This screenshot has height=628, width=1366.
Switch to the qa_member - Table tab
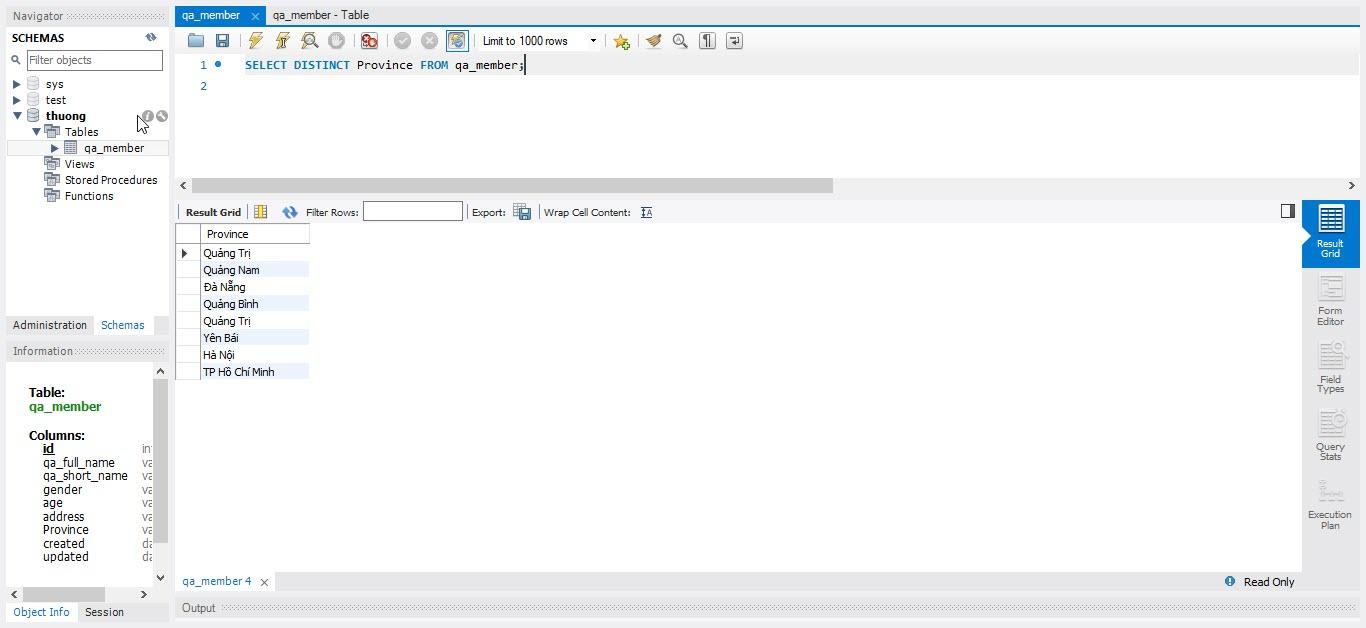click(321, 15)
